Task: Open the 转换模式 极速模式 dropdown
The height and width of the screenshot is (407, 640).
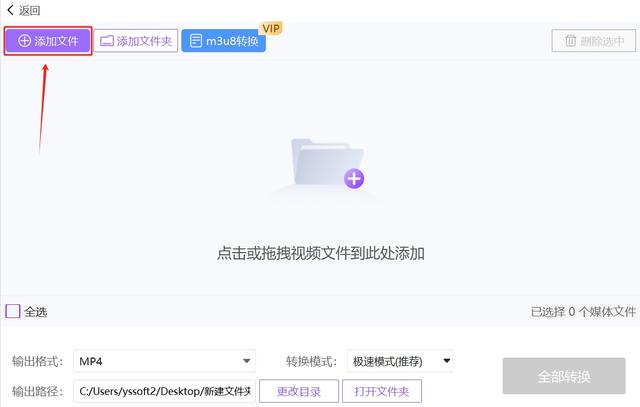Action: (x=400, y=361)
